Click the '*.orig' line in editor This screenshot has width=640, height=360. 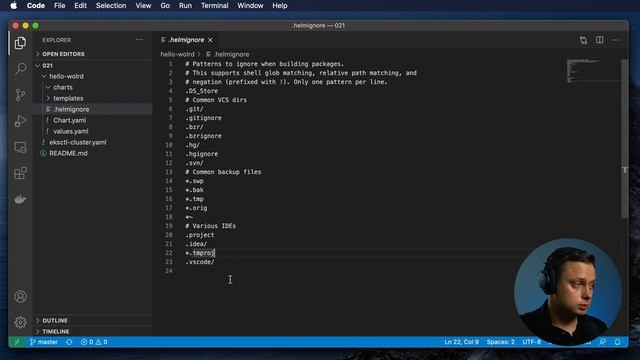[196, 208]
